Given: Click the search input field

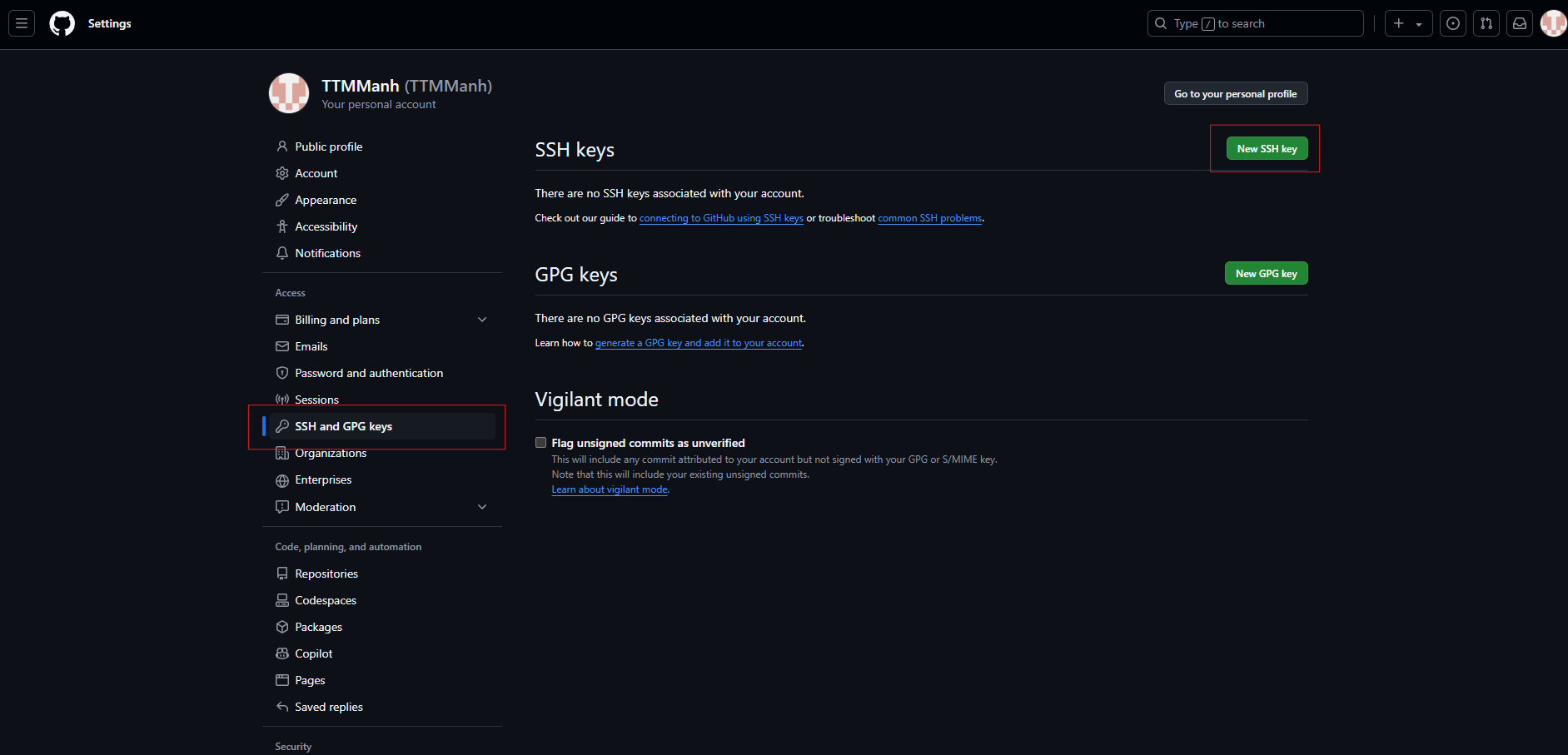Looking at the screenshot, I should point(1255,23).
